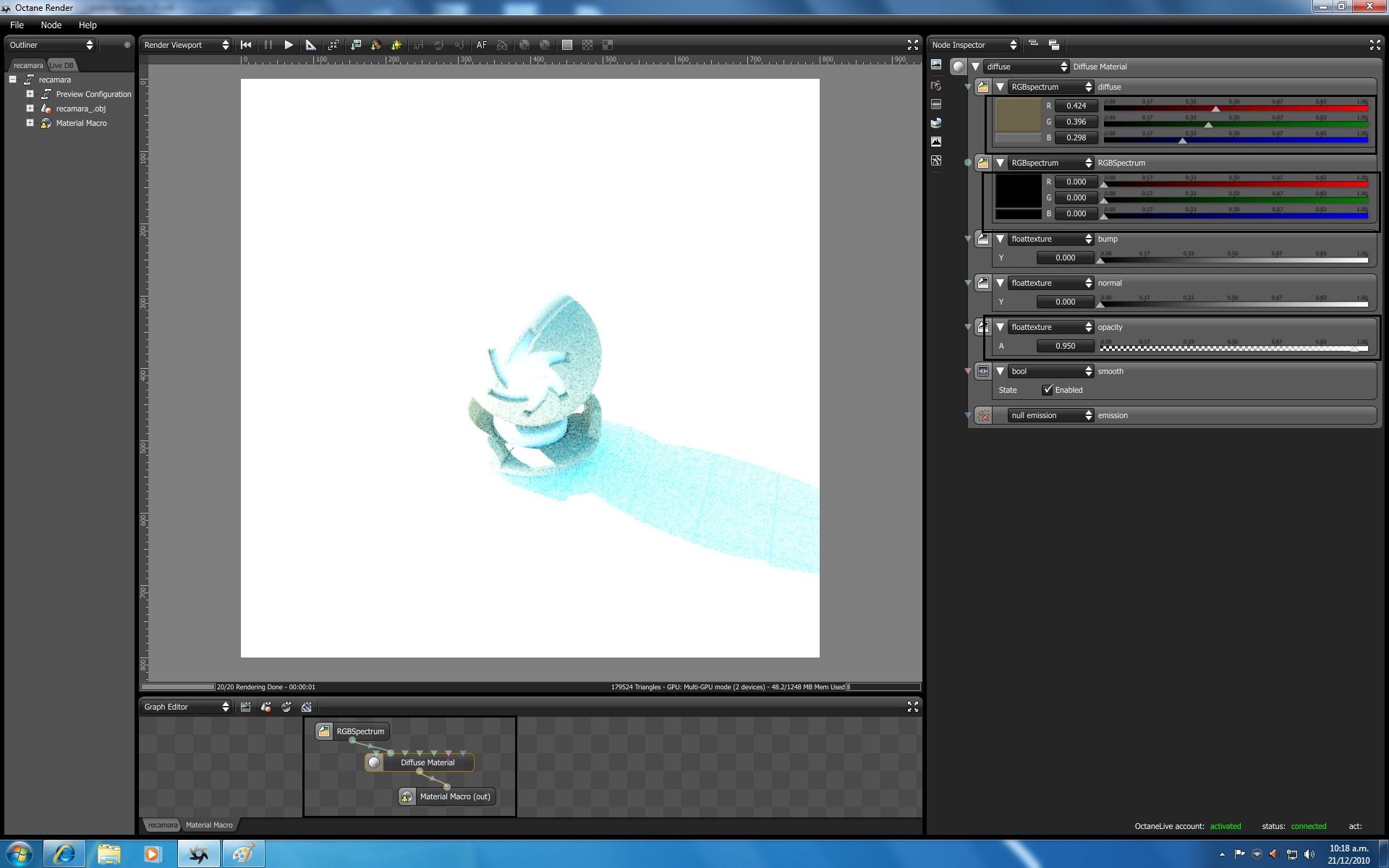1389x868 pixels.
Task: Click the sun environment import icon
Action: [x=396, y=45]
